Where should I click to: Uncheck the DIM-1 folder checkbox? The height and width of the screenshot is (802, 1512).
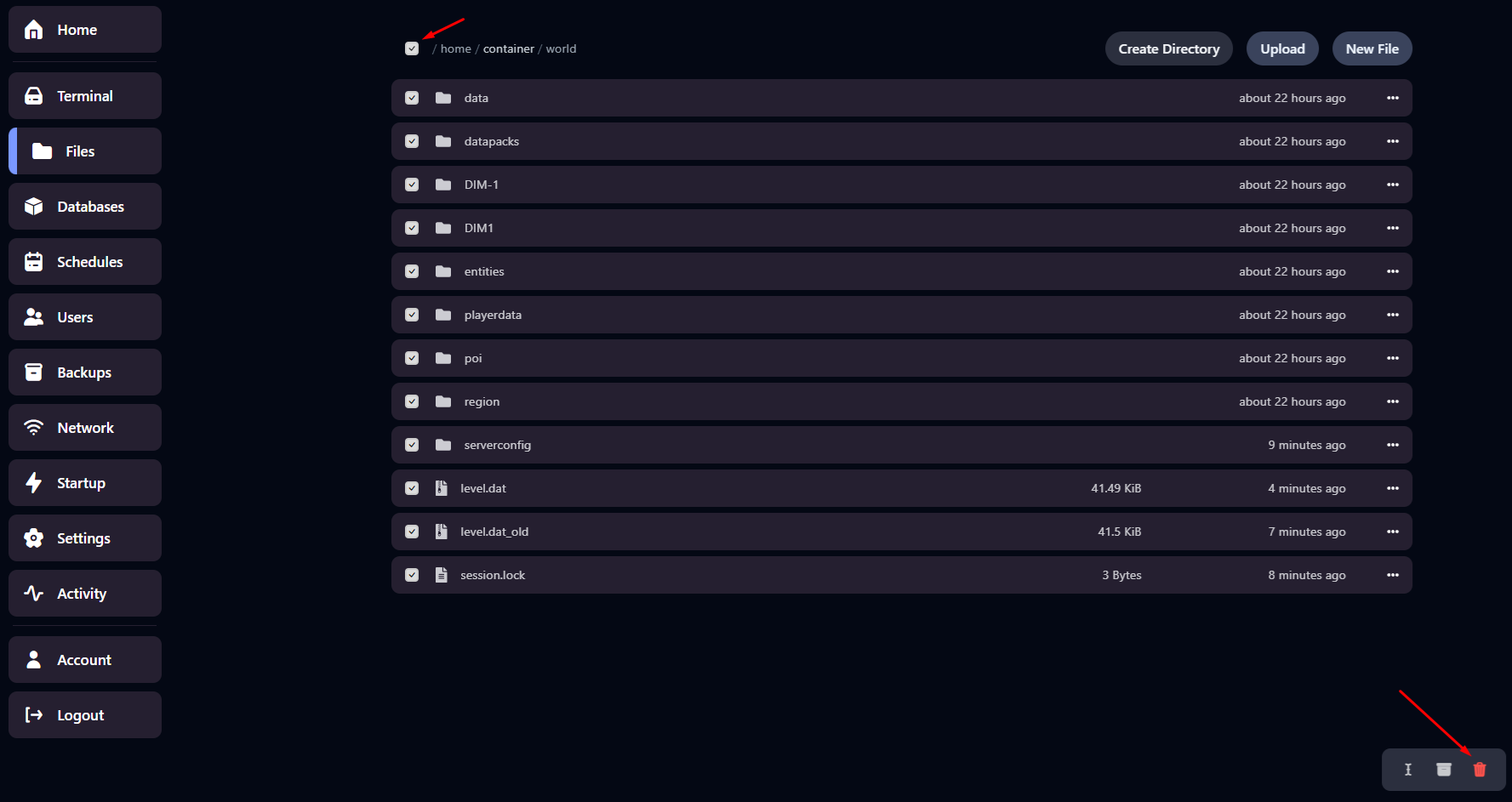click(412, 185)
